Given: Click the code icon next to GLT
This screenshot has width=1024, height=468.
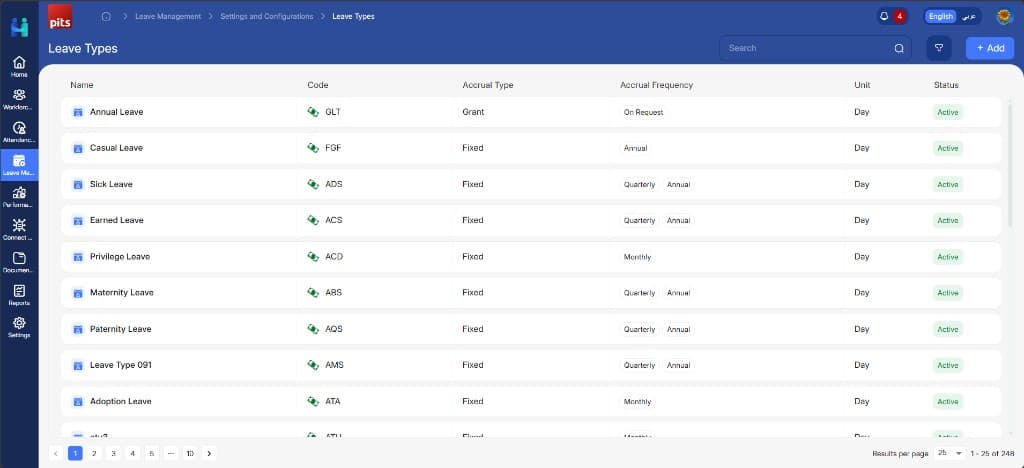Looking at the screenshot, I should pyautogui.click(x=313, y=112).
